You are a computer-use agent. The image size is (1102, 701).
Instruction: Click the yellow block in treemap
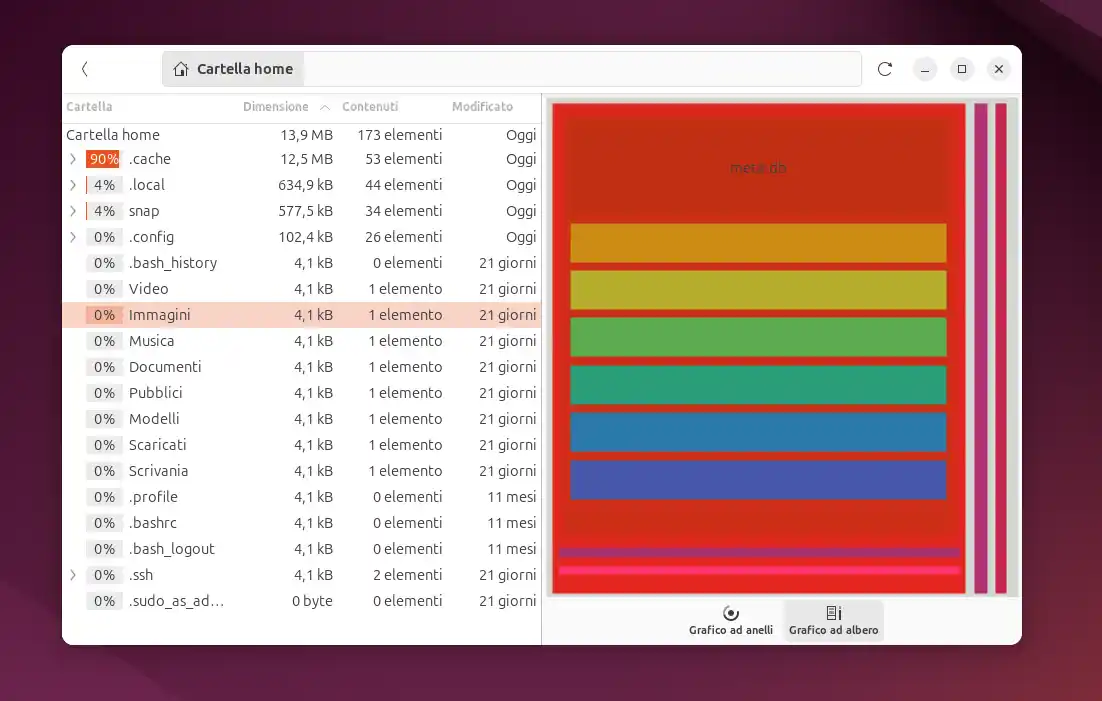tap(758, 290)
